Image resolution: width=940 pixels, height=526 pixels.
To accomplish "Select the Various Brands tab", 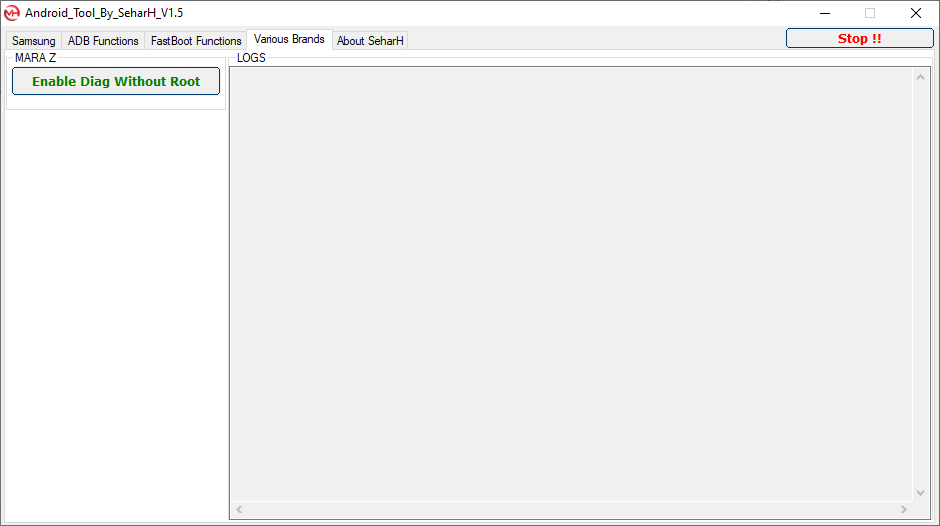I will click(290, 39).
